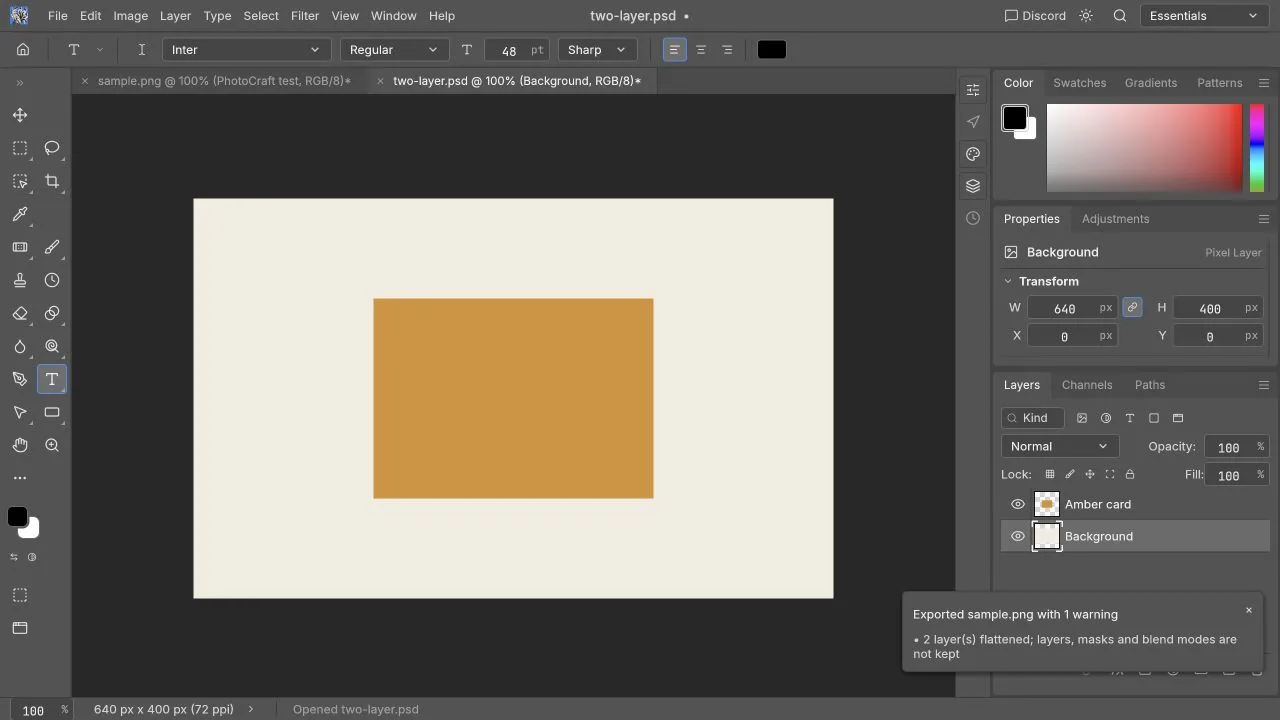Open the Essentials workspace dropdown
Image resolution: width=1280 pixels, height=720 pixels.
(x=1204, y=16)
